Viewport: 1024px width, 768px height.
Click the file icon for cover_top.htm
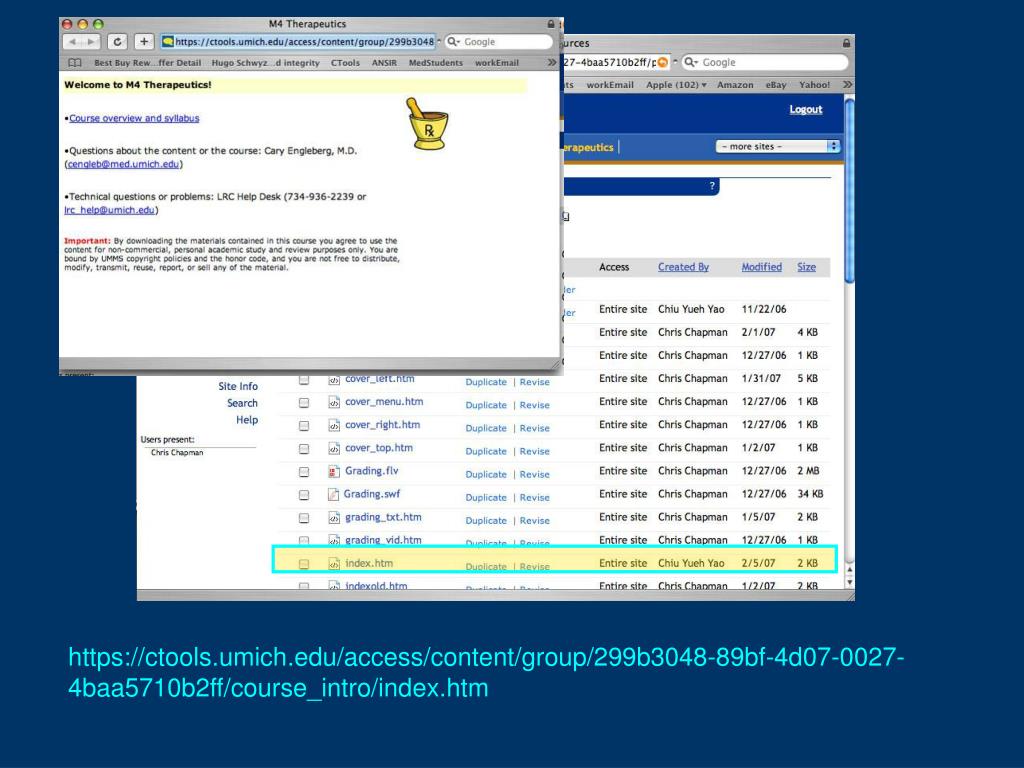click(334, 449)
